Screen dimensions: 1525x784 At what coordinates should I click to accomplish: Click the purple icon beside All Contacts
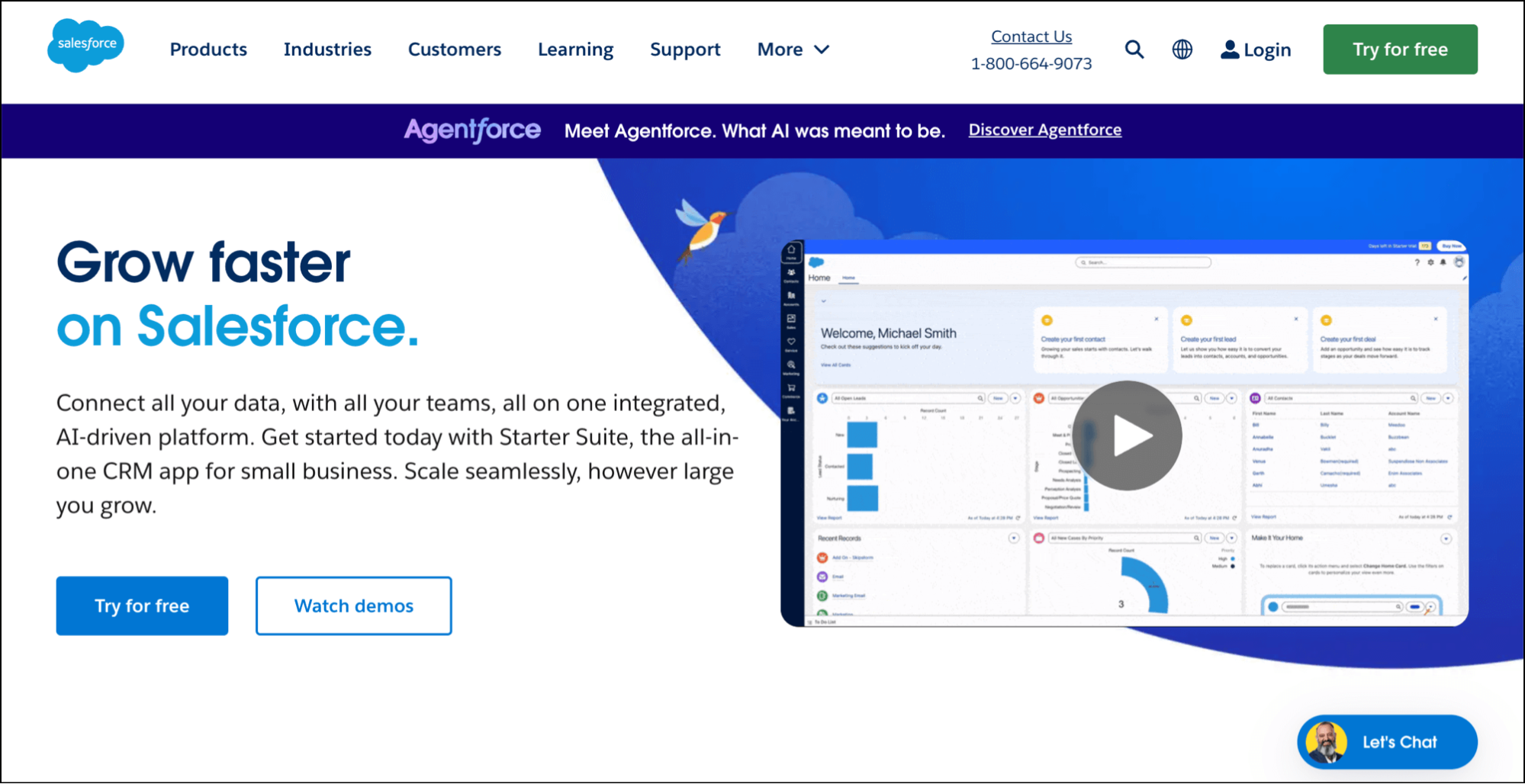(x=1255, y=398)
